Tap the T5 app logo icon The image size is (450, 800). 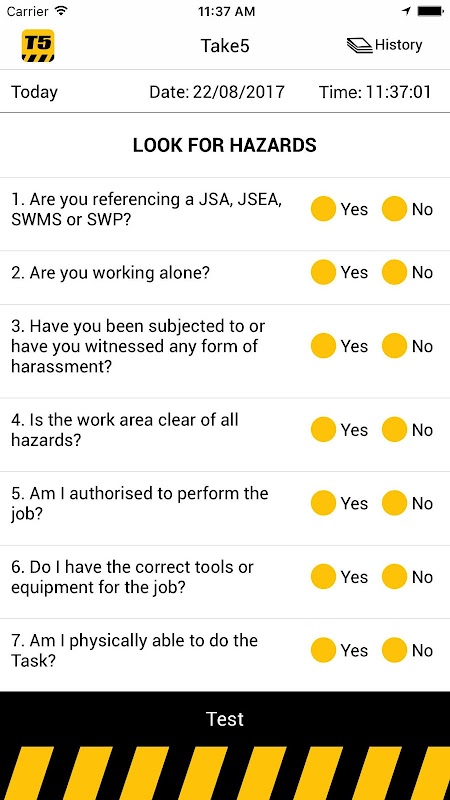pos(38,45)
